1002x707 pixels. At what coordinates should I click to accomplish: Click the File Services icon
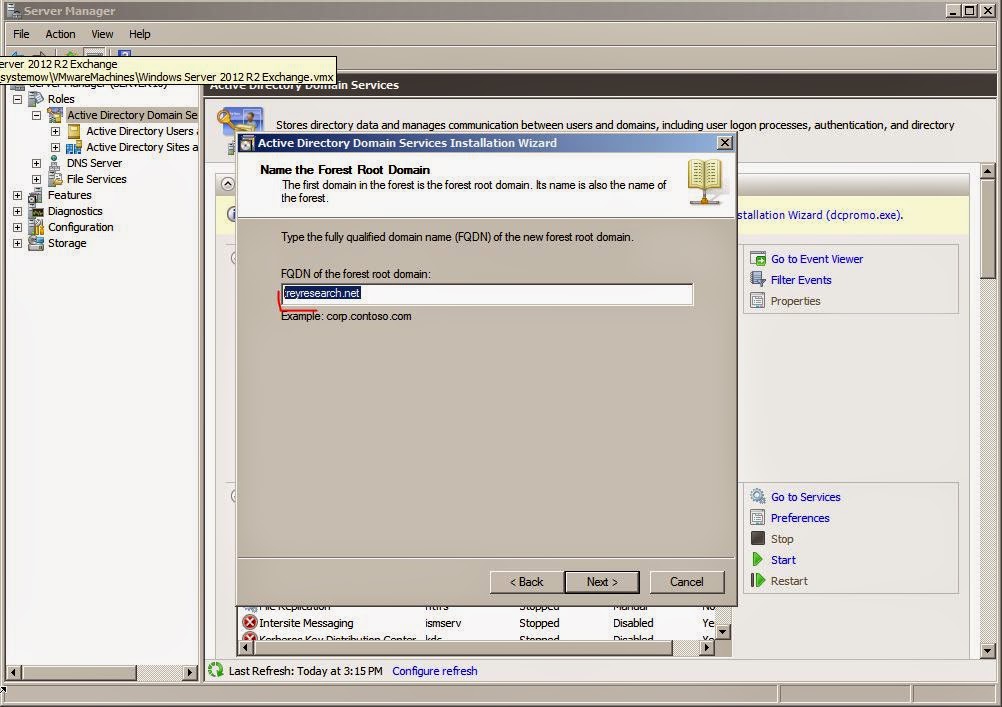pyautogui.click(x=55, y=179)
